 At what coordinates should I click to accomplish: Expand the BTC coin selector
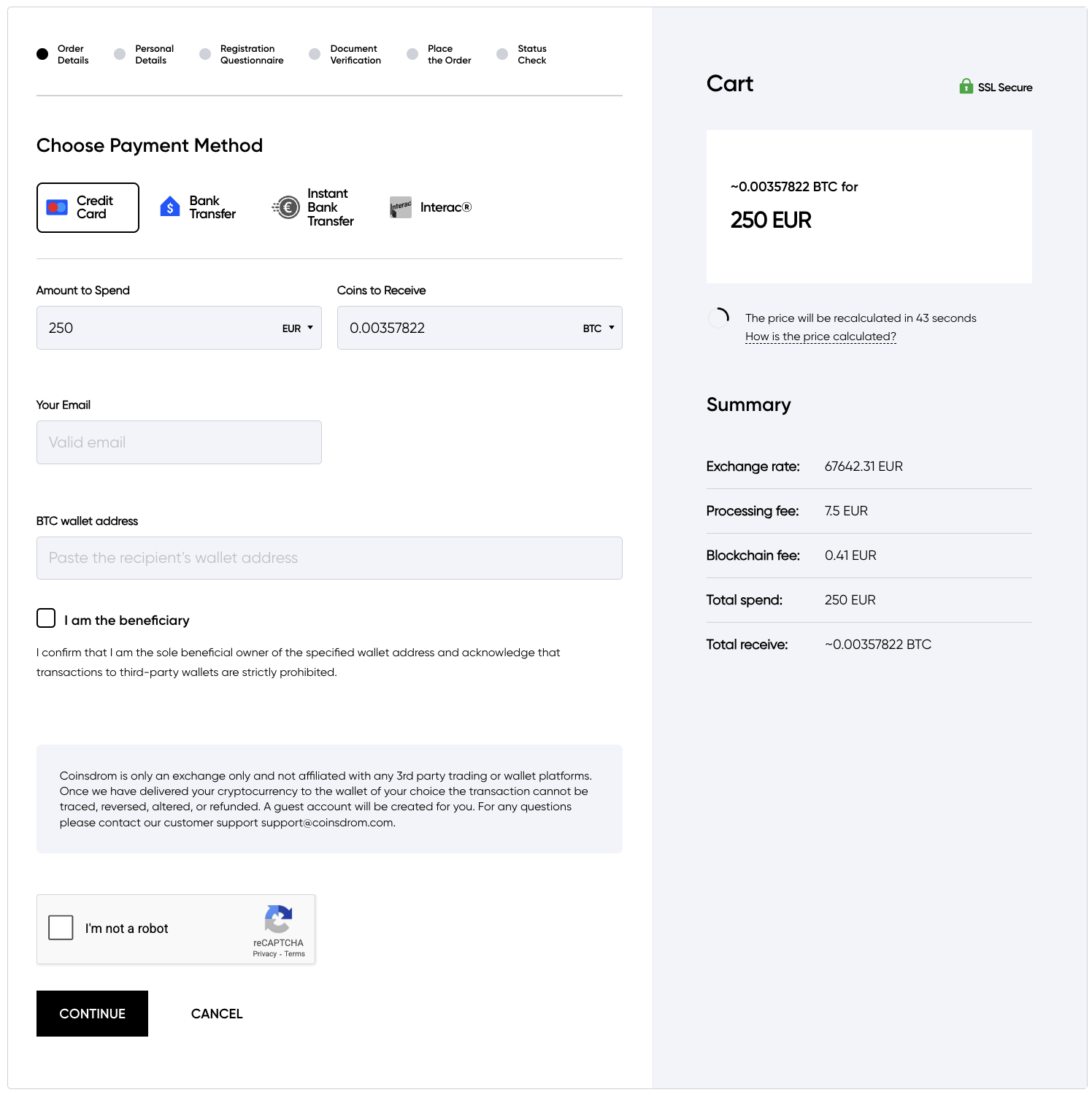tap(599, 328)
